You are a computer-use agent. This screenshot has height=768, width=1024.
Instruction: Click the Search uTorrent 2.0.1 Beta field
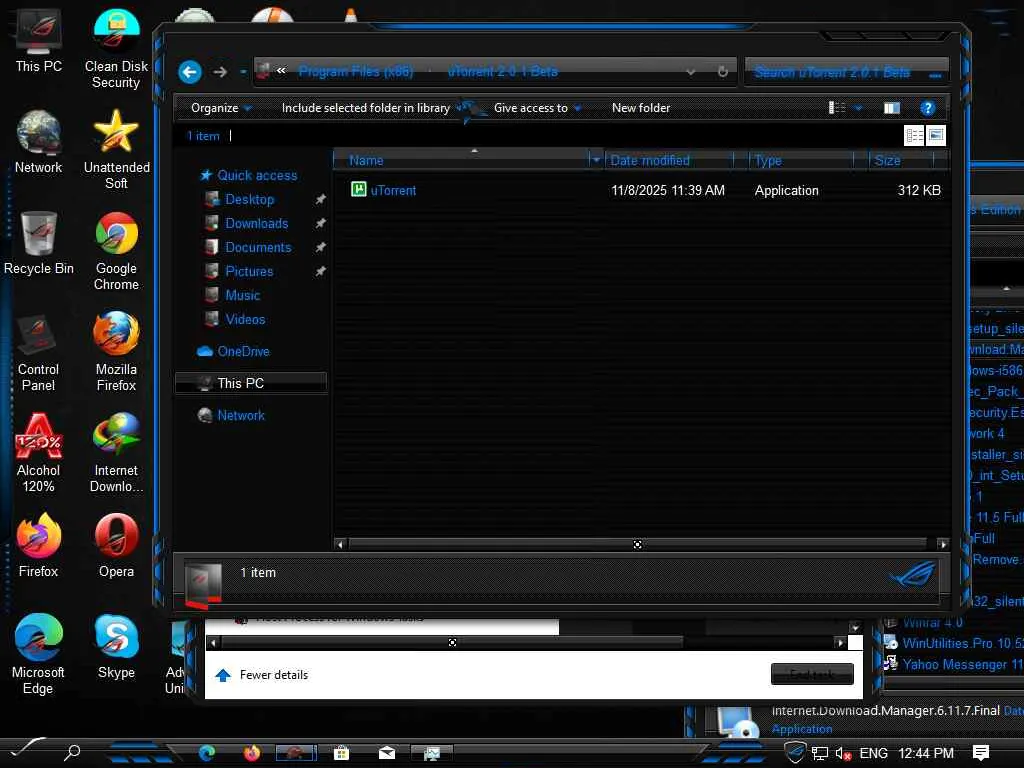pyautogui.click(x=846, y=72)
